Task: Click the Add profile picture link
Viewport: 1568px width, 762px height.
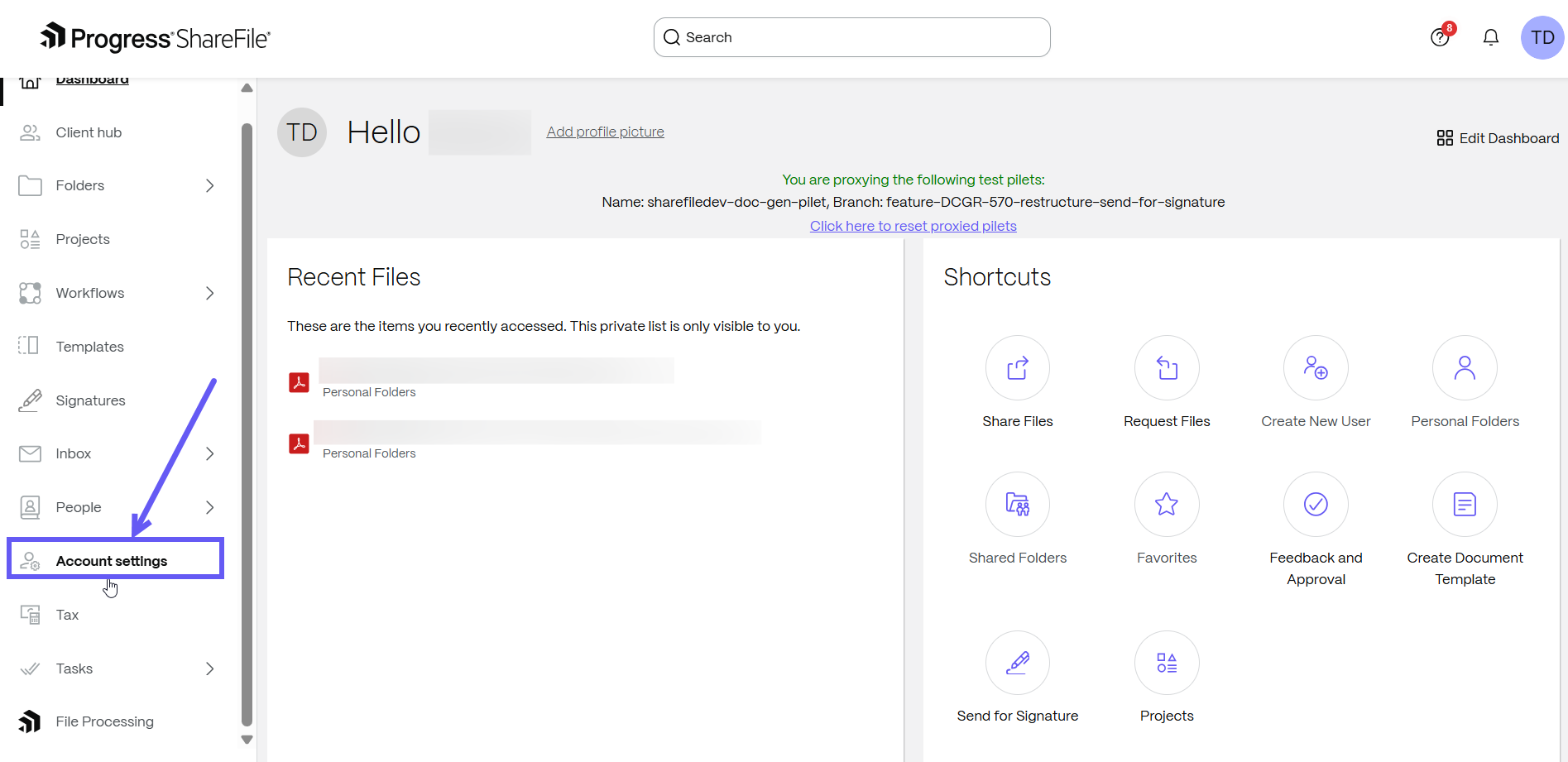Action: coord(605,131)
